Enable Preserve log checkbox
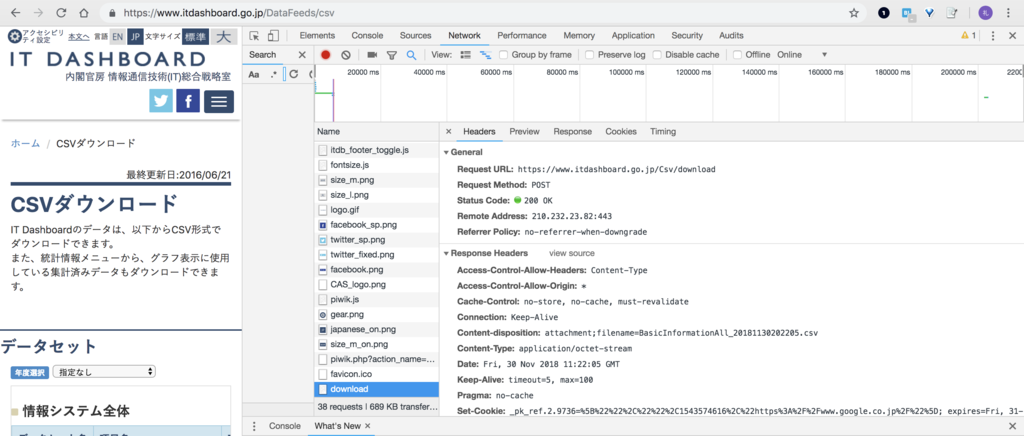Image resolution: width=1024 pixels, height=436 pixels. click(x=590, y=55)
